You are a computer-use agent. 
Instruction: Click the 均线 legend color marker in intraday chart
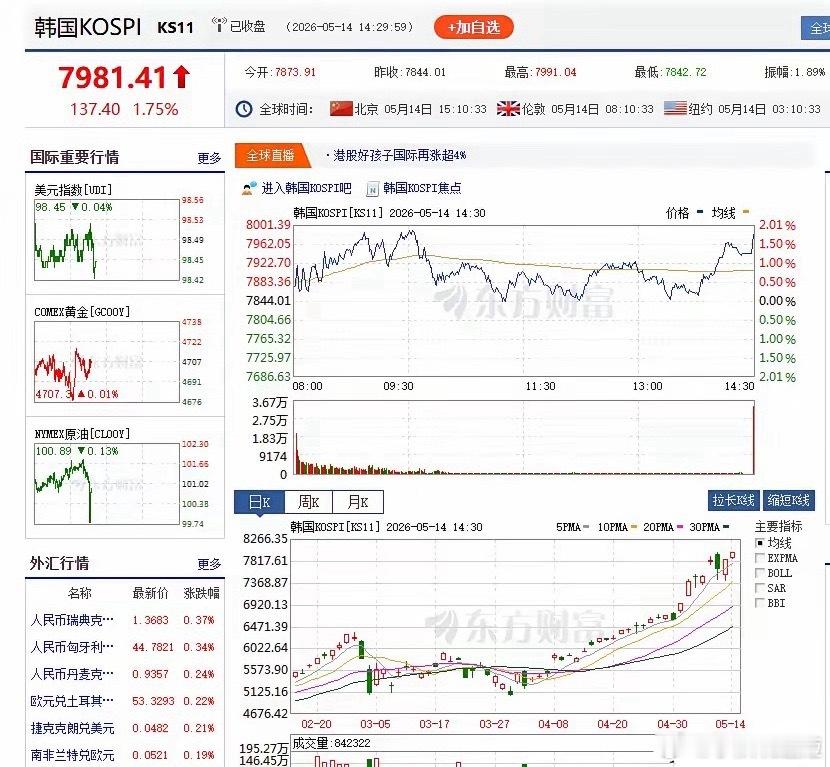pos(746,213)
